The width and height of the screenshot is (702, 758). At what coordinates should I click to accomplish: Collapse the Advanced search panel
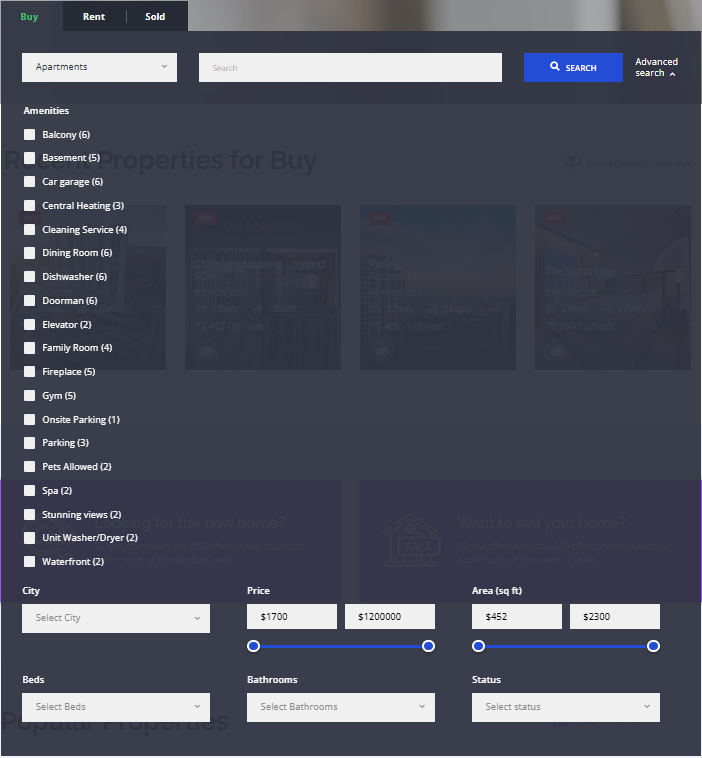coord(656,67)
